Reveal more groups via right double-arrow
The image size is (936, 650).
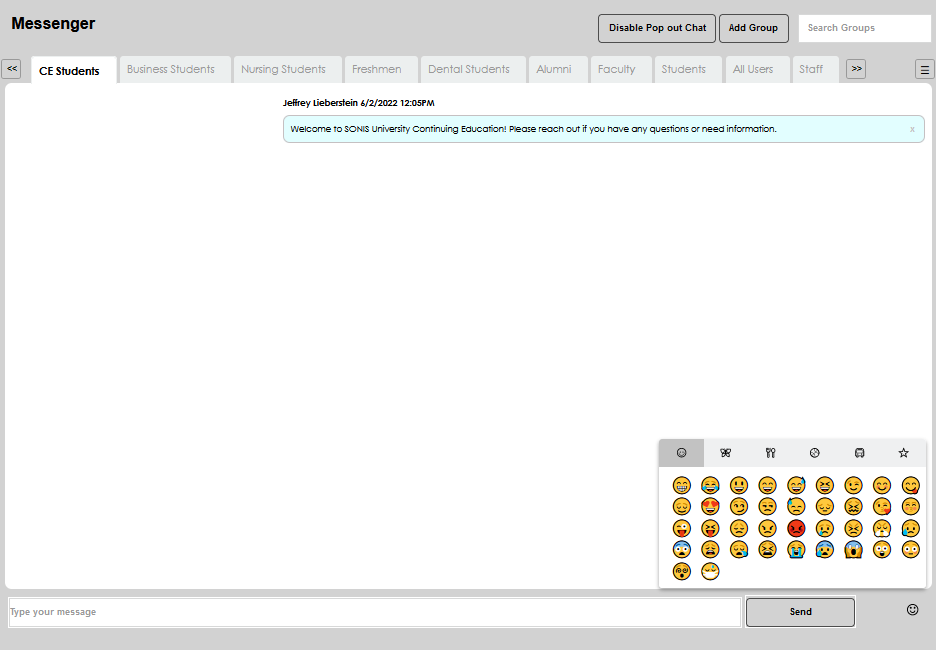point(855,69)
